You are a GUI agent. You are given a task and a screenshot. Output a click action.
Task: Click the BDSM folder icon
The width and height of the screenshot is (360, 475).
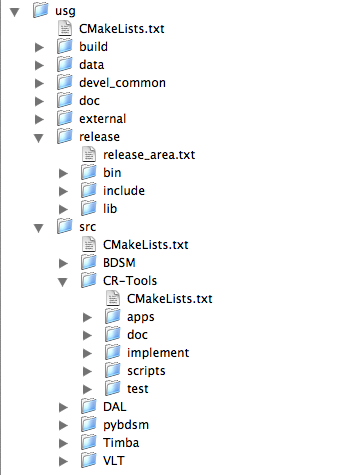pos(89,262)
